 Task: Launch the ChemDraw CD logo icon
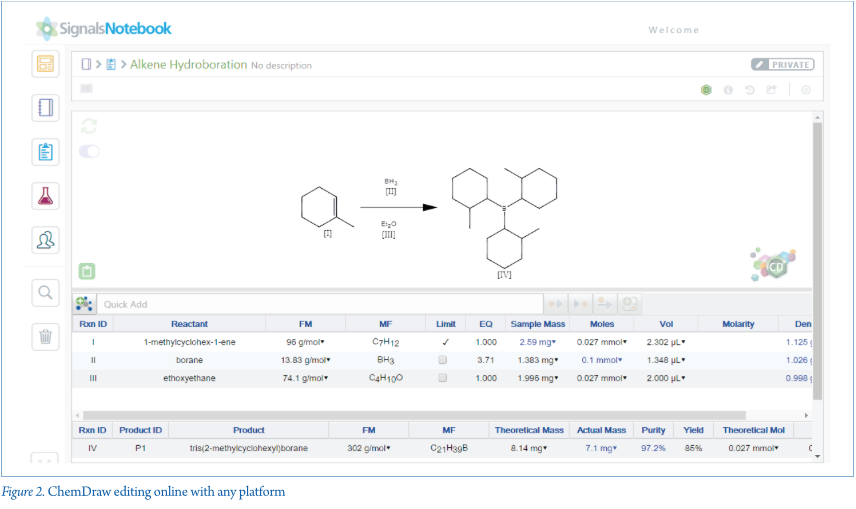point(775,266)
